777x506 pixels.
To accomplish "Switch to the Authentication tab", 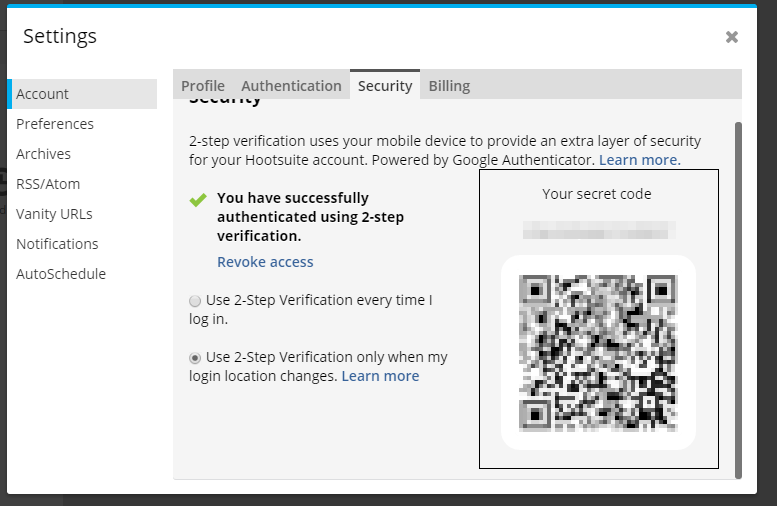I will coord(291,86).
